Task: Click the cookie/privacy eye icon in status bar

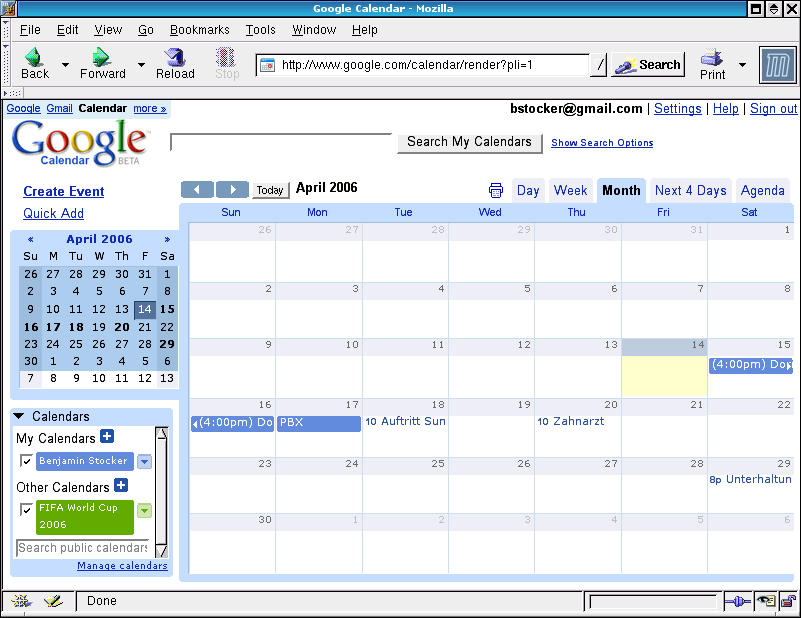Action: point(766,602)
